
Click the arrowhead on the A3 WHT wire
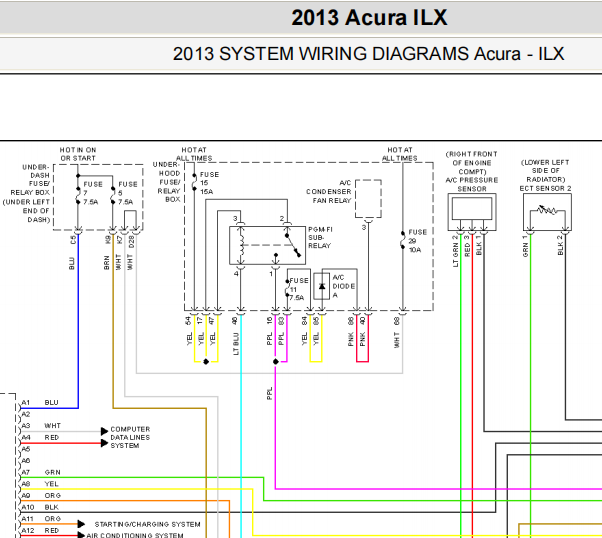click(x=104, y=431)
